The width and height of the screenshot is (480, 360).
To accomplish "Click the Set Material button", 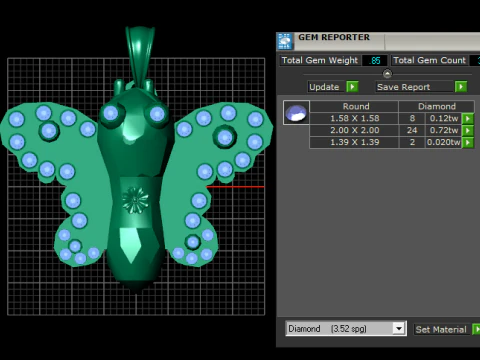I will [442, 329].
